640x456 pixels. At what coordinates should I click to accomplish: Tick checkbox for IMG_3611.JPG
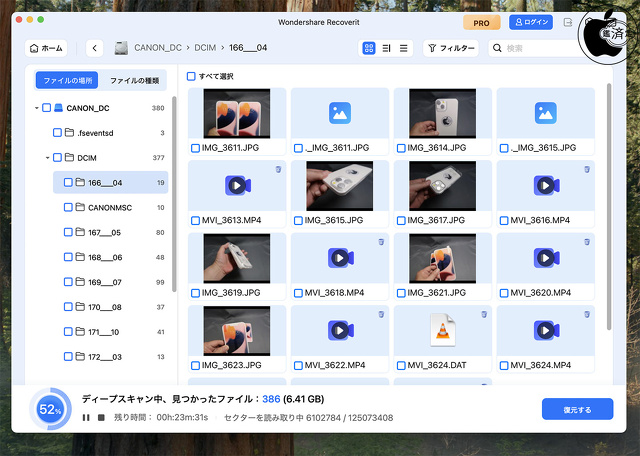tap(196, 148)
